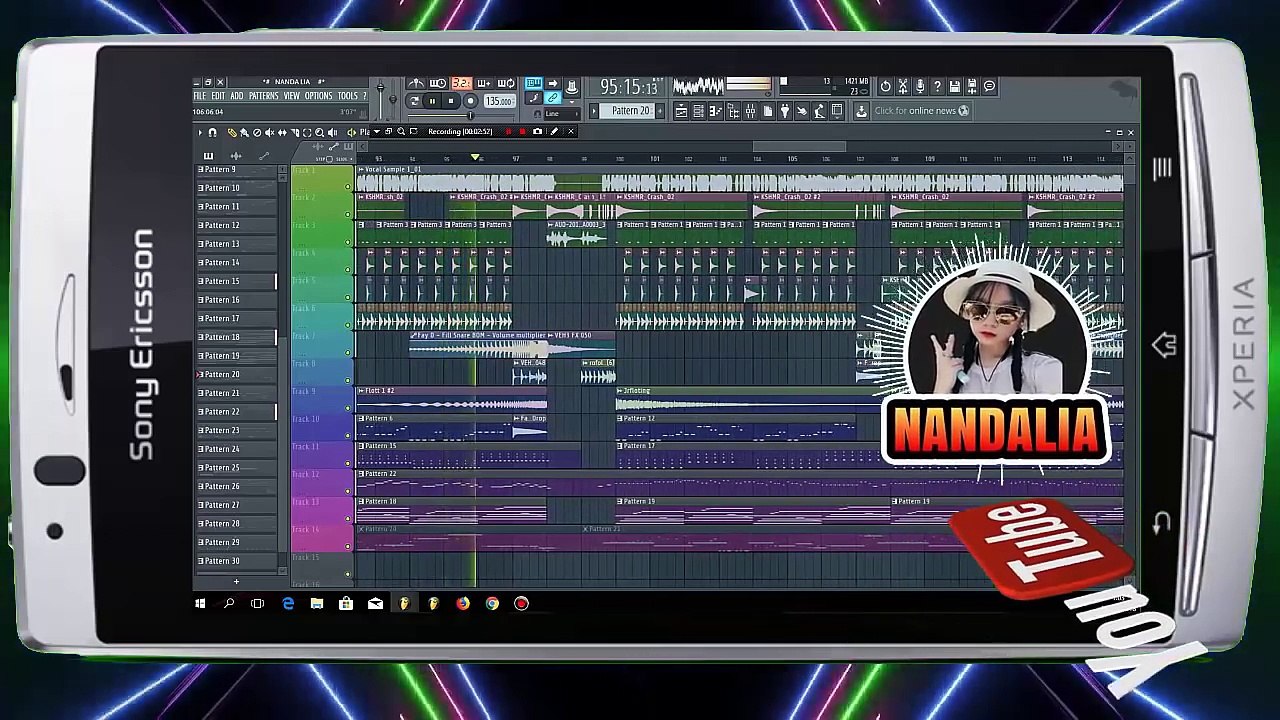Image resolution: width=1280 pixels, height=720 pixels.
Task: Click the undo history icon
Action: (885, 86)
